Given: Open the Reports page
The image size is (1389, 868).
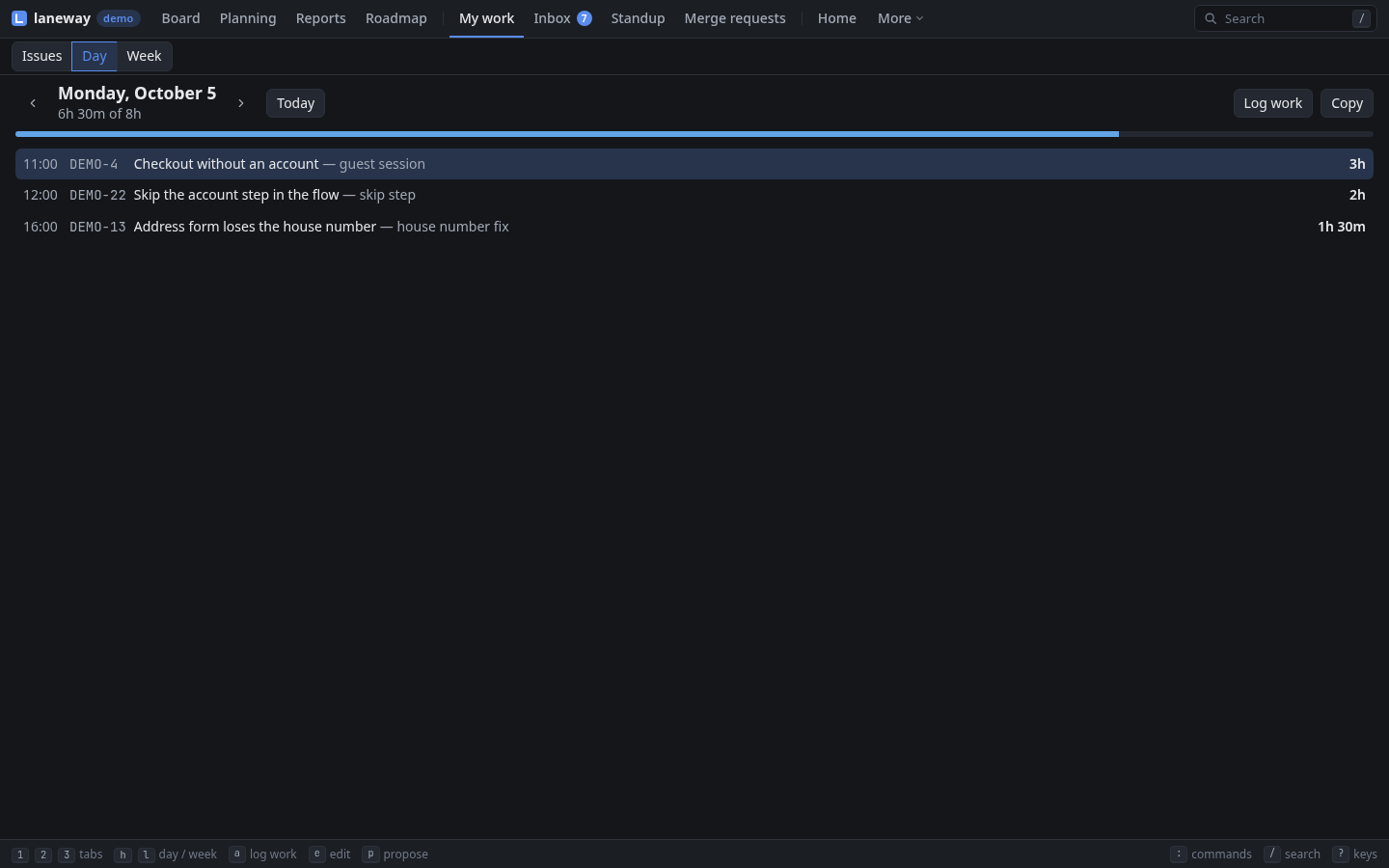Looking at the screenshot, I should click(x=321, y=18).
